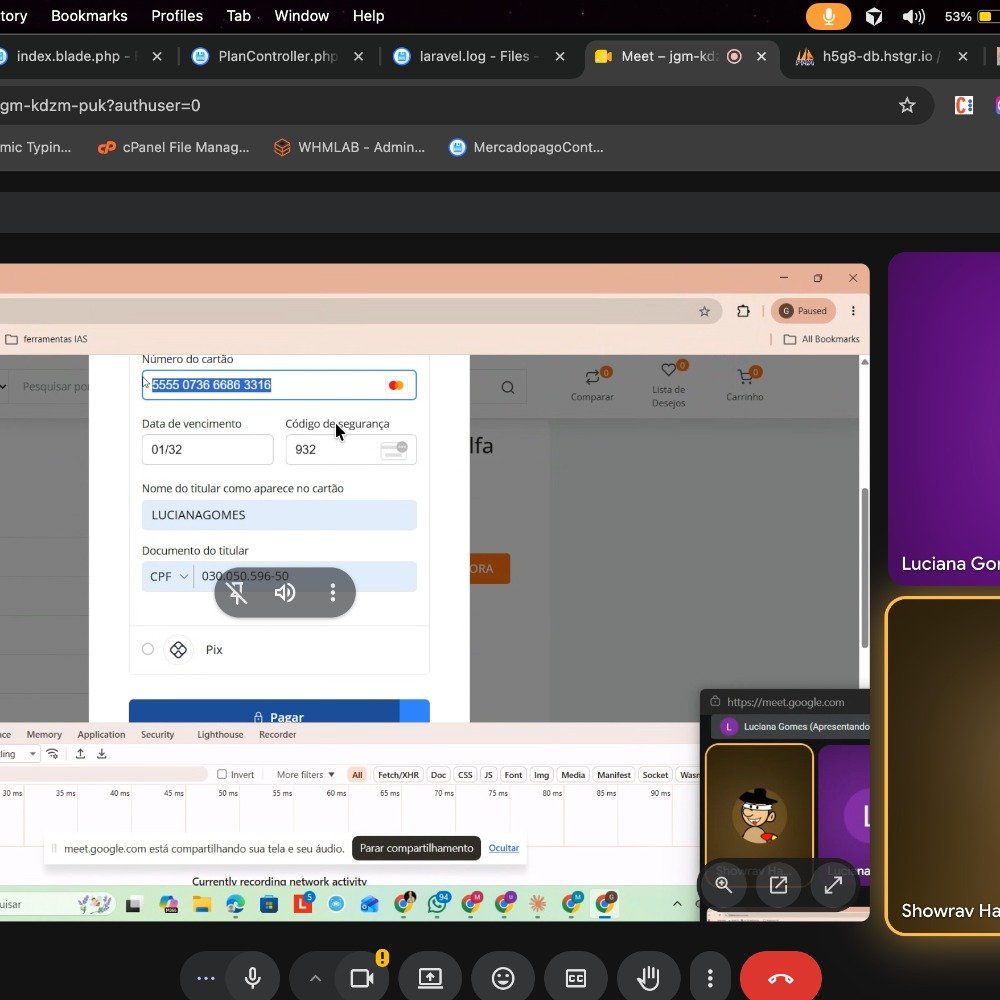Click the Paused profile chip in the shared browser
Image resolution: width=1000 pixels, height=1000 pixels.
coord(803,311)
